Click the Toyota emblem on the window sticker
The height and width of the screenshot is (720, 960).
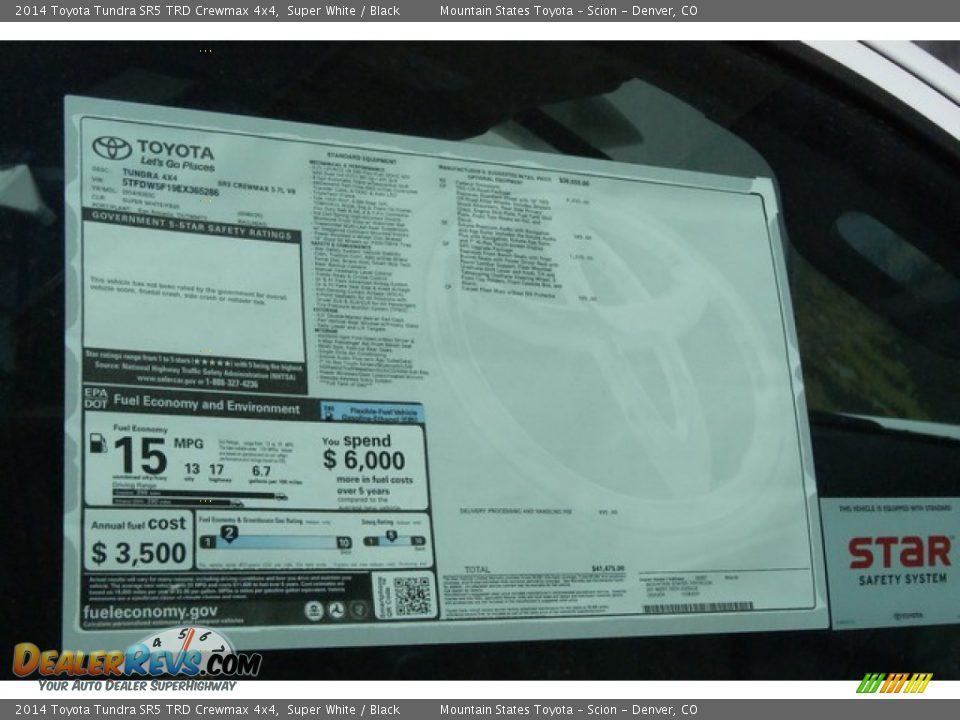112,148
